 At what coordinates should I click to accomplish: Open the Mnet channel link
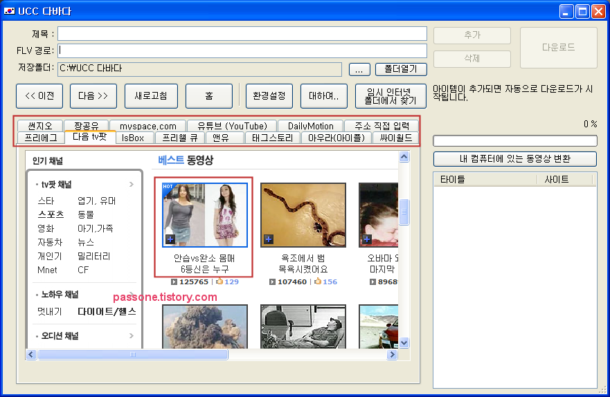click(x=47, y=270)
